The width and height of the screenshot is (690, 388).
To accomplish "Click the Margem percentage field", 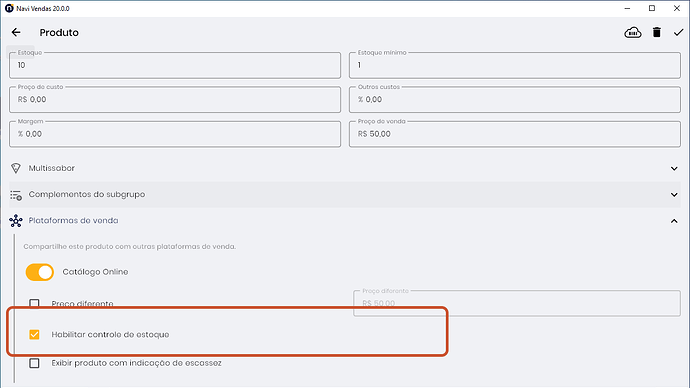I will pyautogui.click(x=175, y=134).
